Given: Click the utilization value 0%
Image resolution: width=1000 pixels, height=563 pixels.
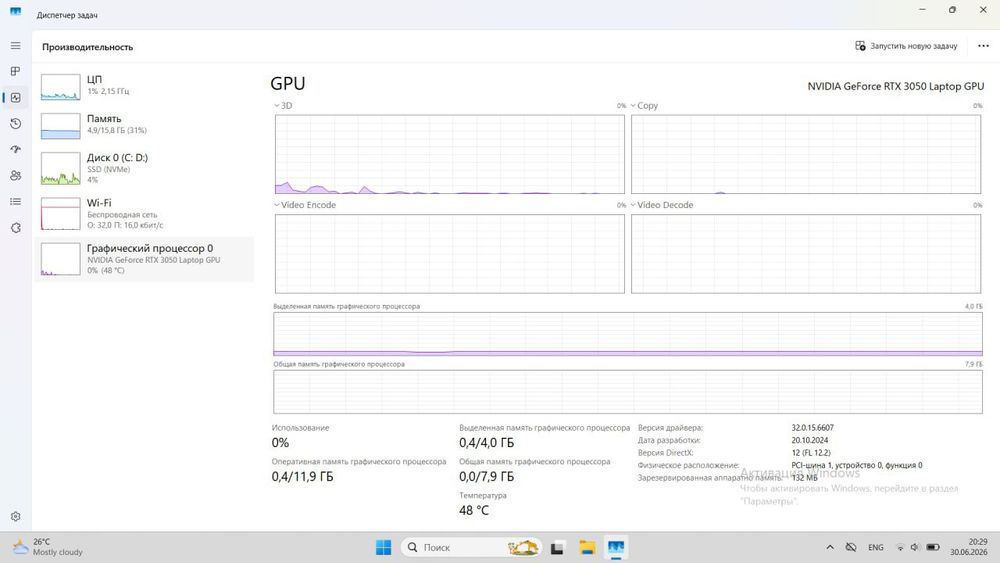Looking at the screenshot, I should (x=280, y=442).
